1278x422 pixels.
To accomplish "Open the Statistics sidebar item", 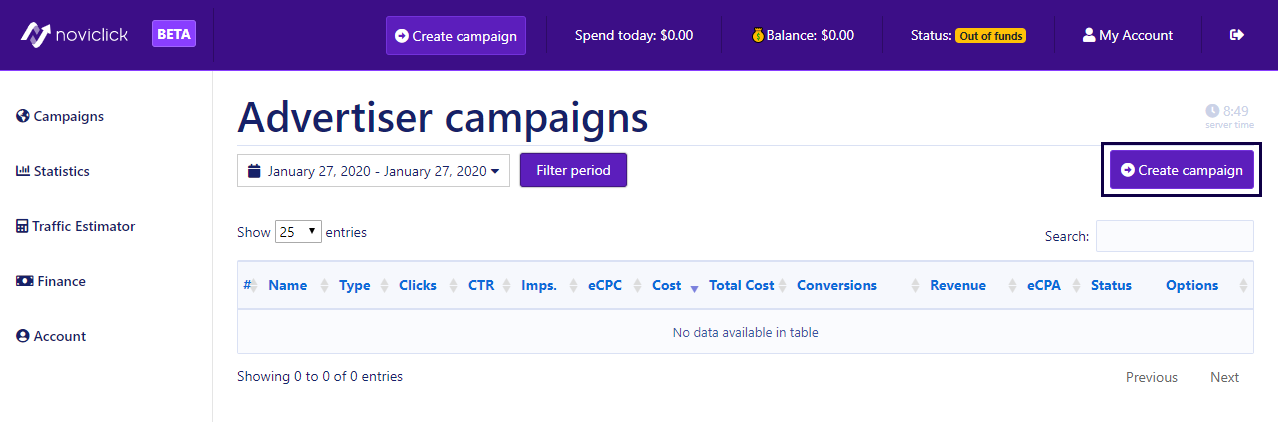I will [x=61, y=171].
